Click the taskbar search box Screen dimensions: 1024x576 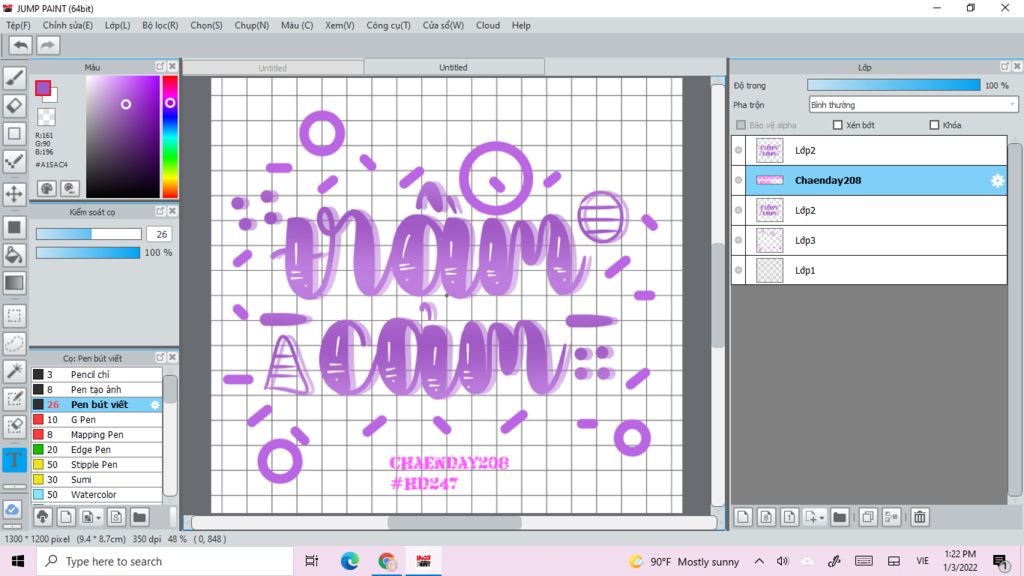point(165,561)
